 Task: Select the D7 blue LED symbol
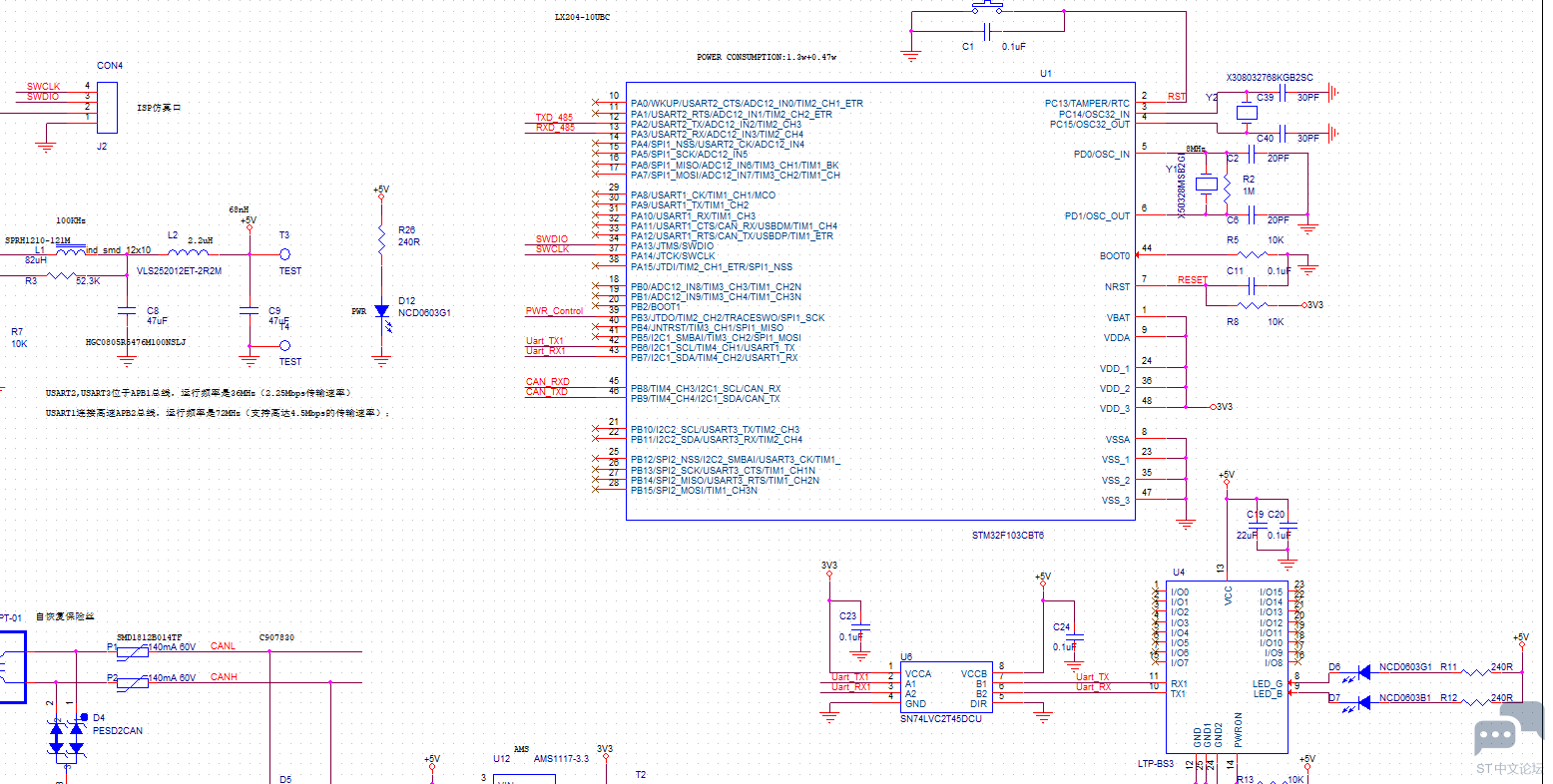click(1358, 701)
